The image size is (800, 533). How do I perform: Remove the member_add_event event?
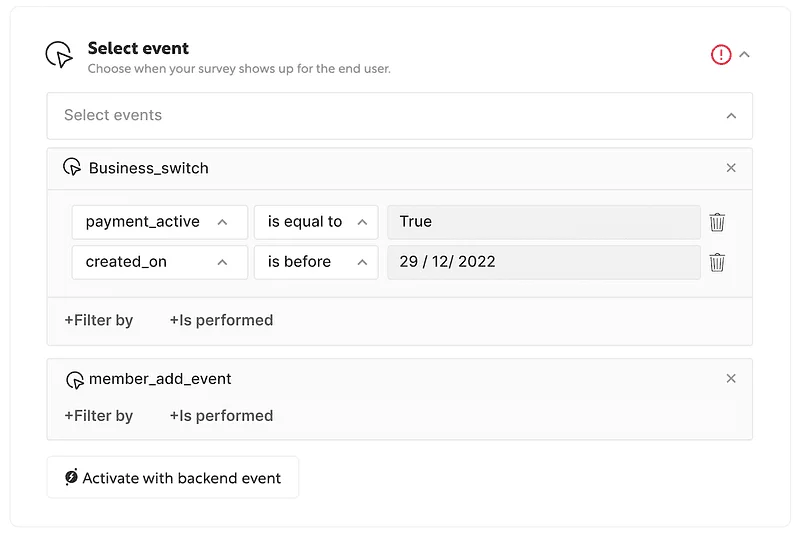[731, 379]
